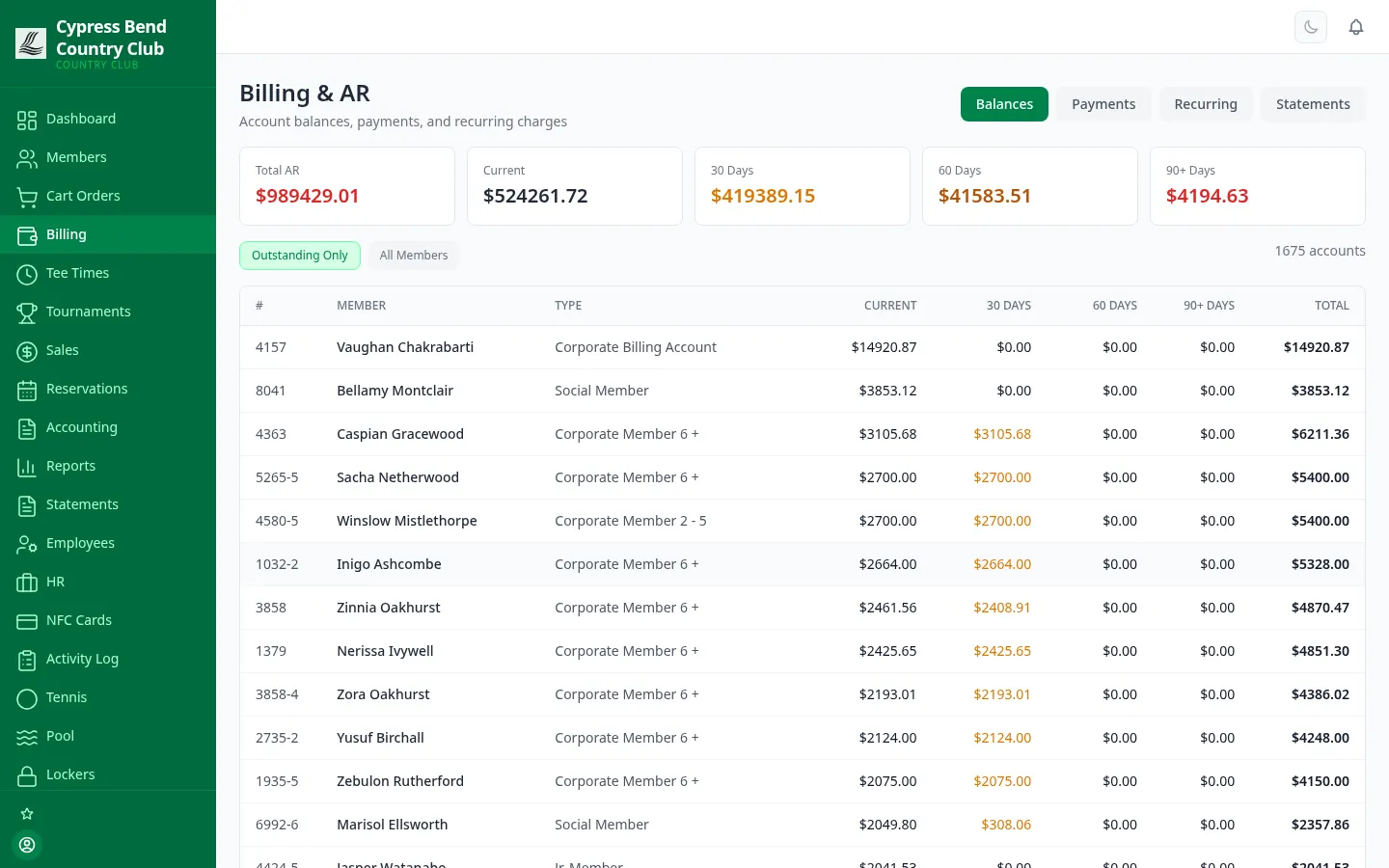Screen dimensions: 1389x868
Task: Click the Tee Times clock icon
Action: 27,273
